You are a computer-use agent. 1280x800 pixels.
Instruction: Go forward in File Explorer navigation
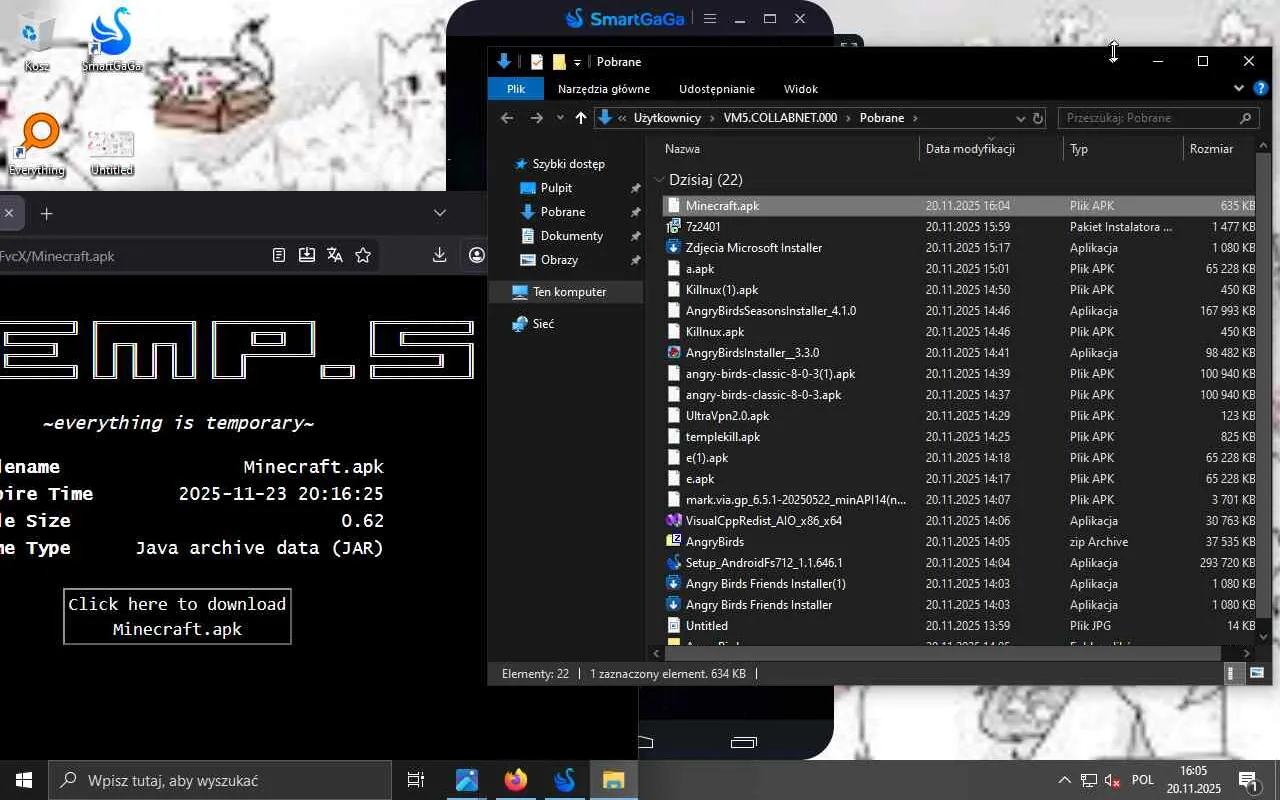(x=537, y=118)
